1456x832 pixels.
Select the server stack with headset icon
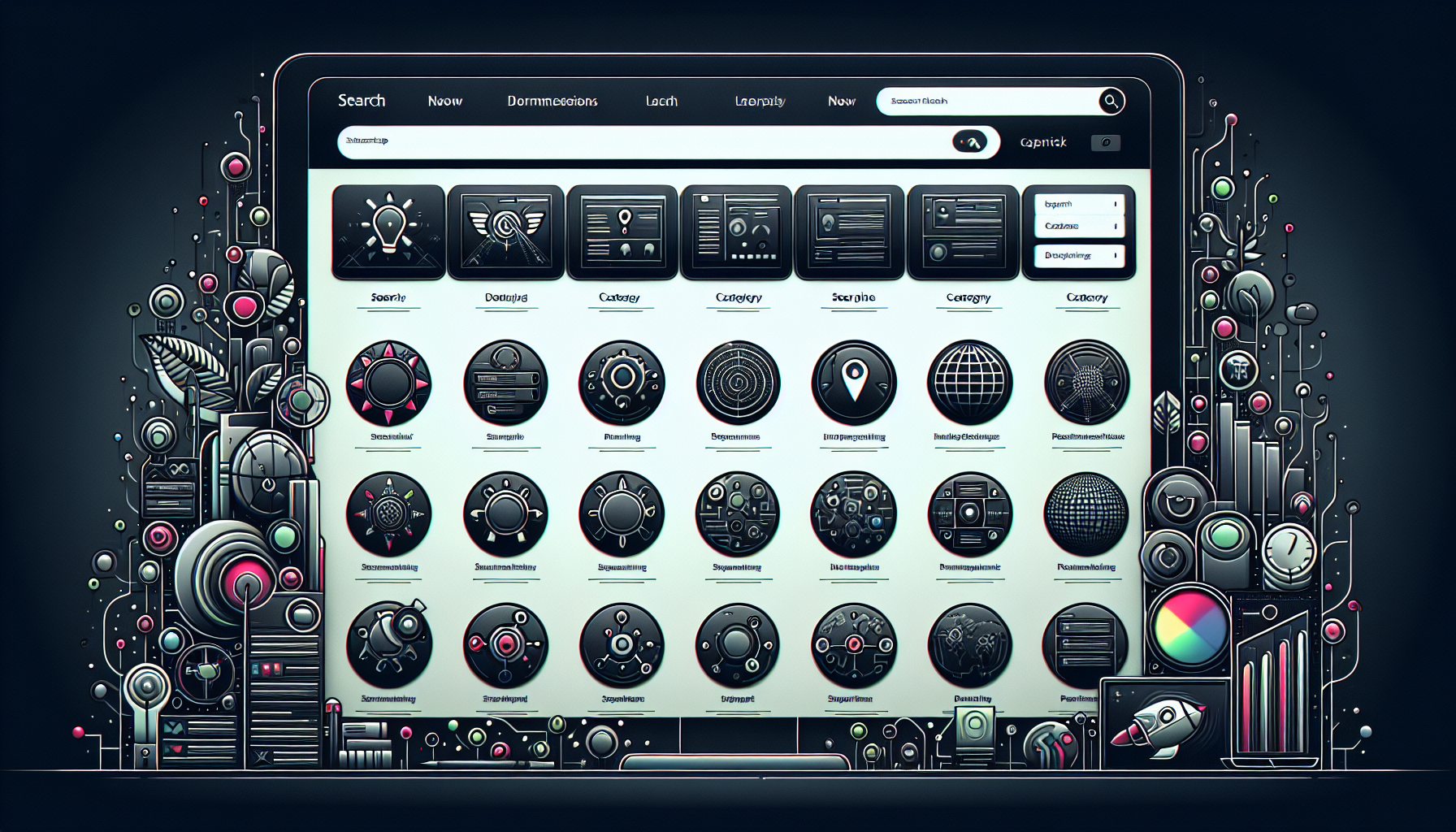[505, 383]
